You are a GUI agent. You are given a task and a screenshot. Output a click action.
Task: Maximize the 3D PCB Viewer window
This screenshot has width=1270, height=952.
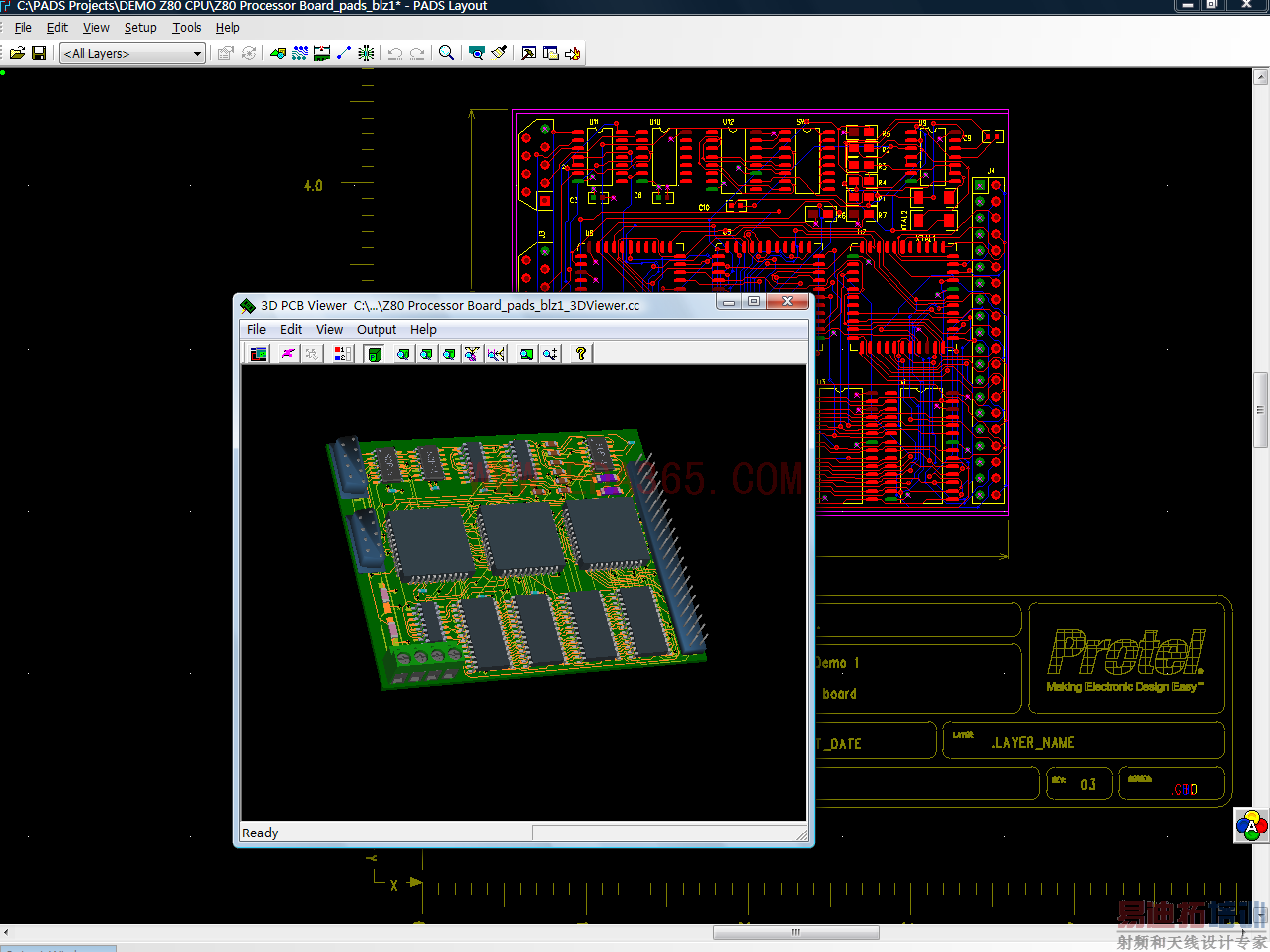tap(754, 302)
